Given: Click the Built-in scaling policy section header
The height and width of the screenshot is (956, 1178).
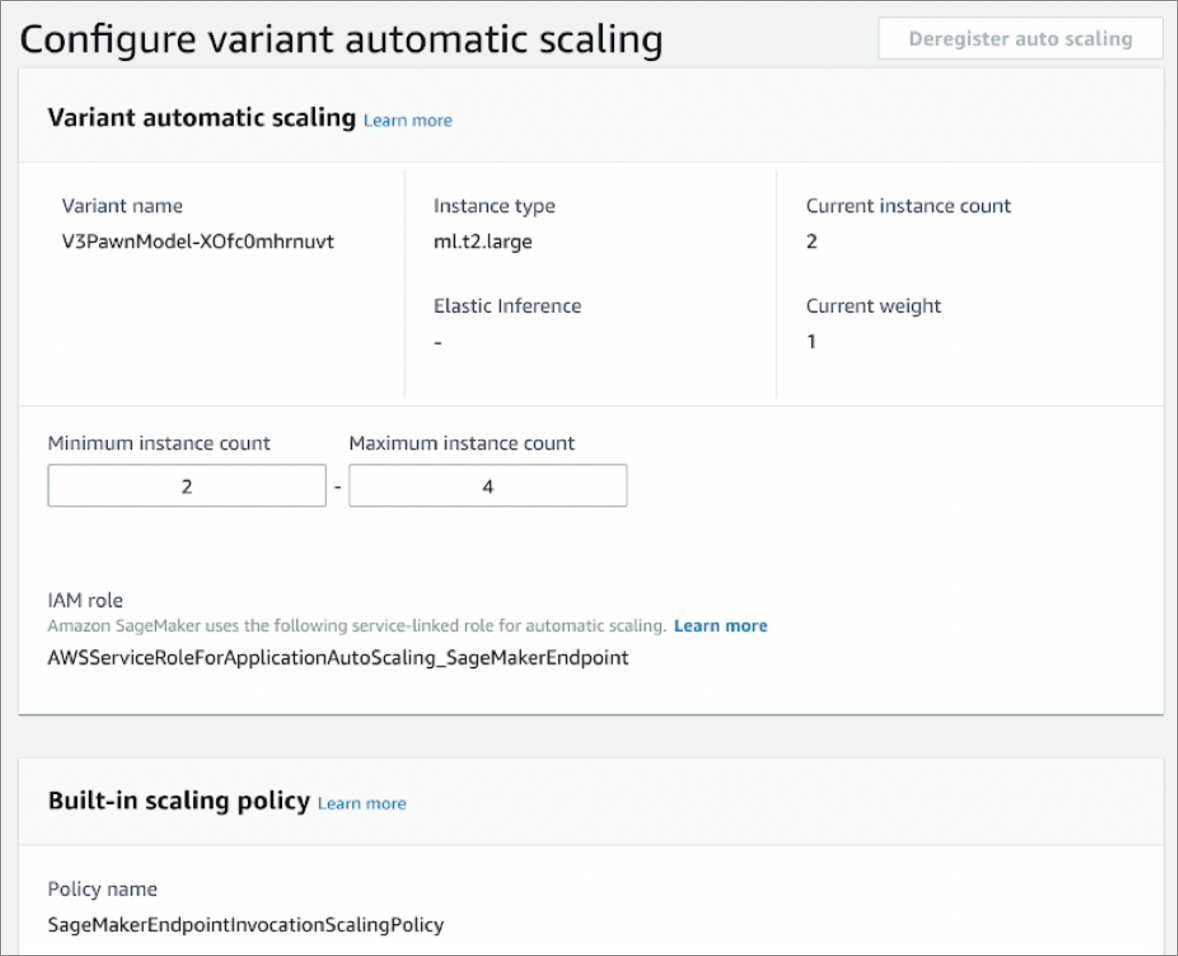Looking at the screenshot, I should pyautogui.click(x=176, y=801).
